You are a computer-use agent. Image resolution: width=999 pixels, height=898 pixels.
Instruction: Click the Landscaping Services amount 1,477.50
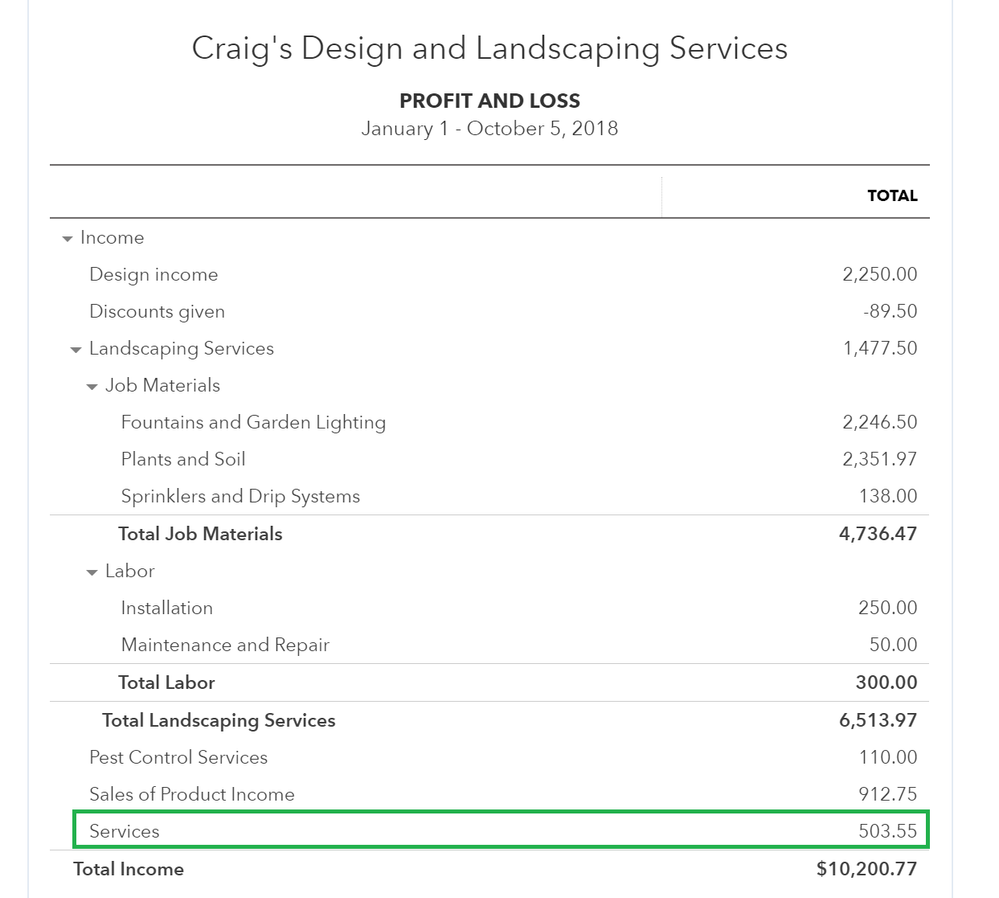[x=879, y=349]
